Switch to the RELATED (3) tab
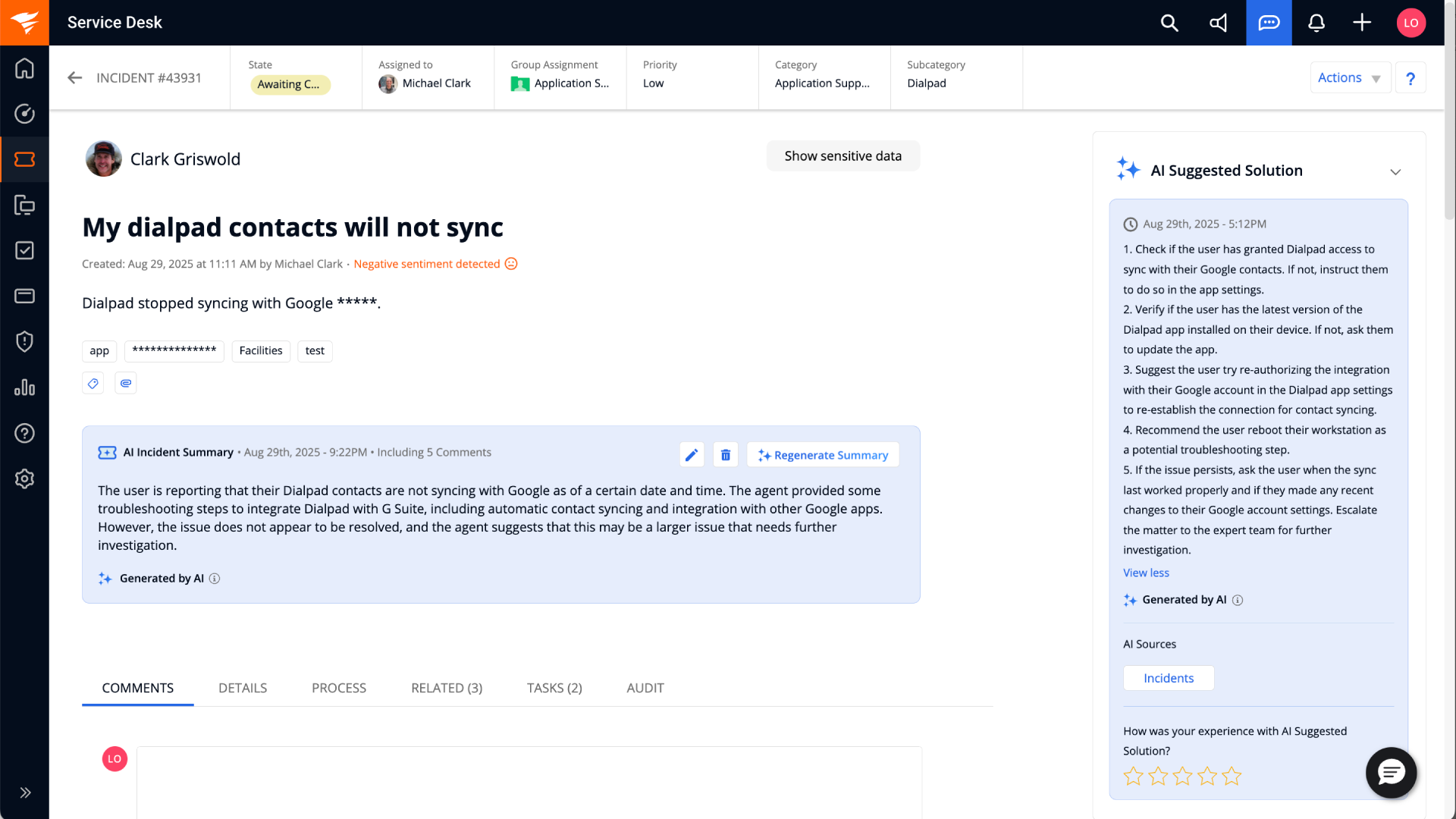 point(447,688)
